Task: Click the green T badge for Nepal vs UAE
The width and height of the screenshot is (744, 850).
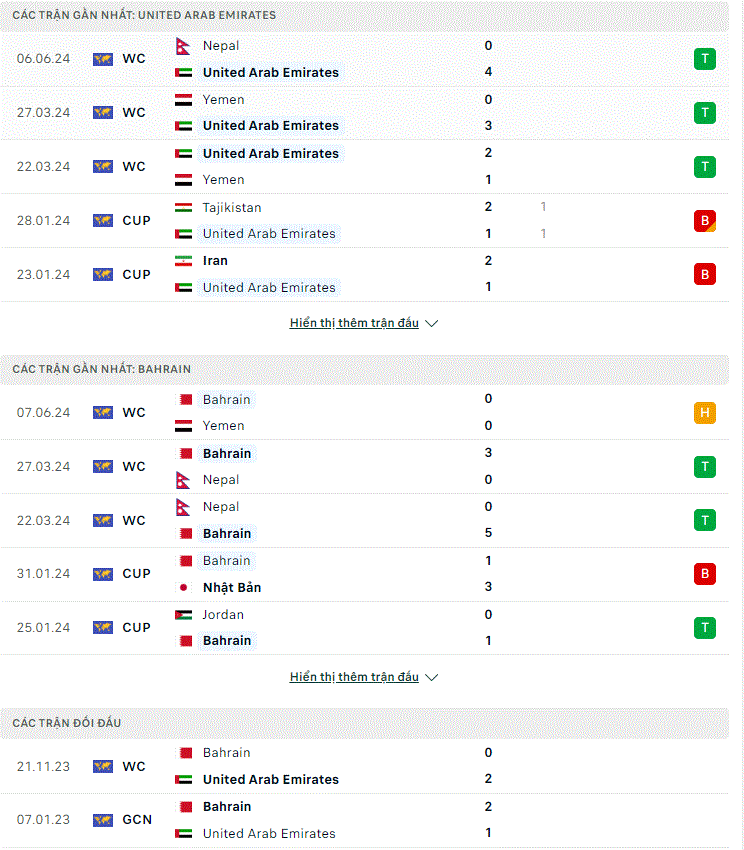Action: tap(704, 59)
